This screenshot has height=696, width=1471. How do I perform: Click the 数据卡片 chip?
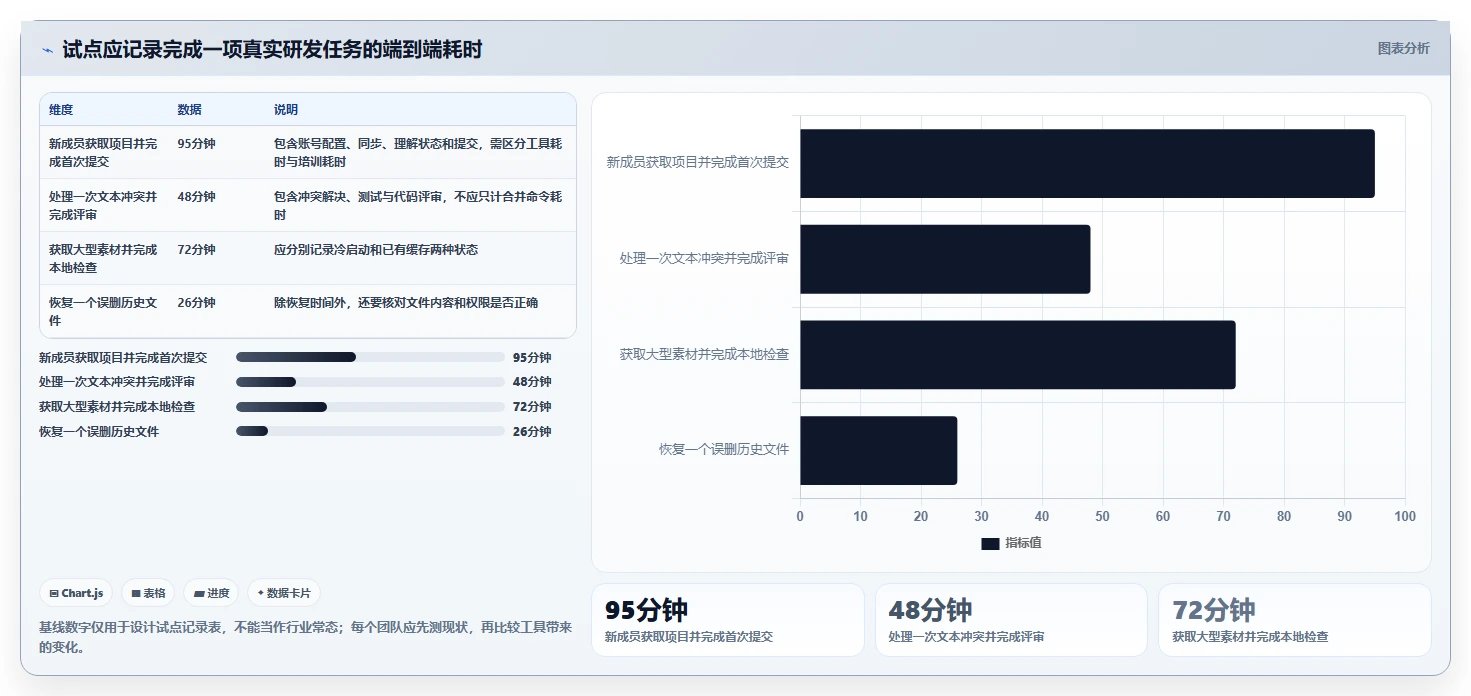click(284, 593)
